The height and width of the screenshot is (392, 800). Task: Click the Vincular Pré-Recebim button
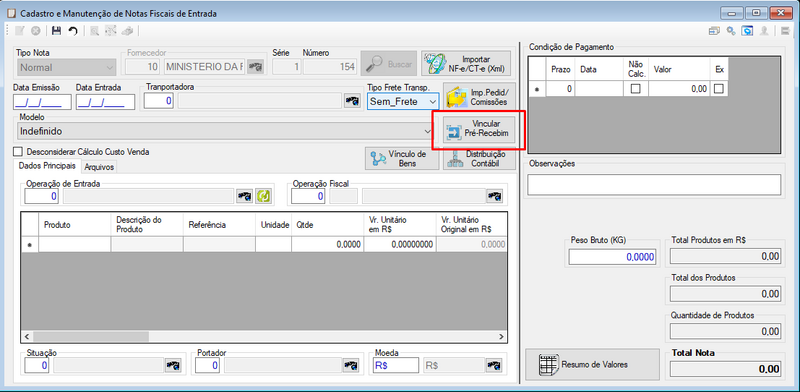coord(479,129)
